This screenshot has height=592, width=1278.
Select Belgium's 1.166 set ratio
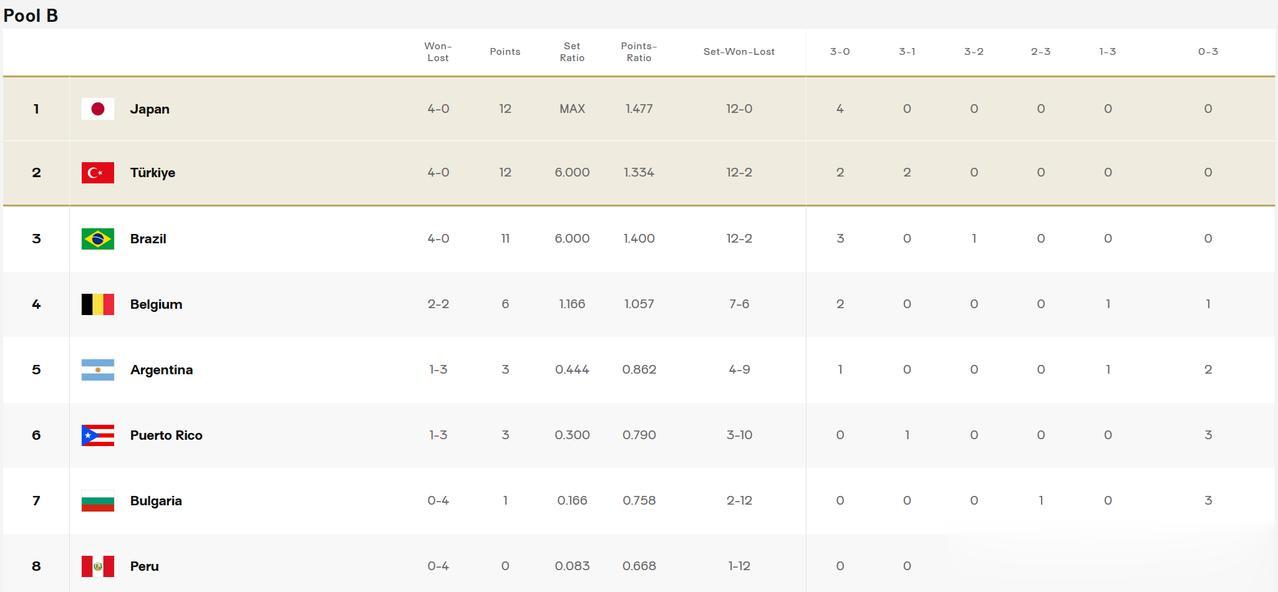pos(572,304)
